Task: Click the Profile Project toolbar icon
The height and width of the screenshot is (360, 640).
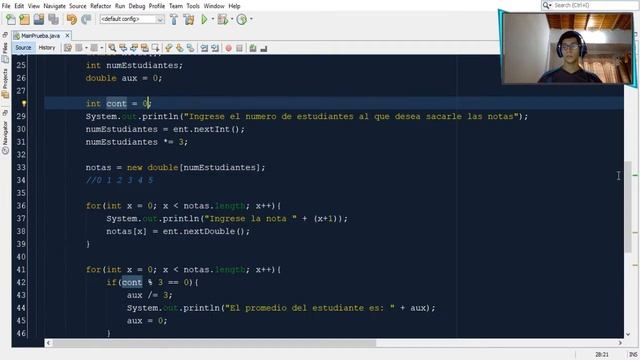Action: pyautogui.click(x=242, y=19)
